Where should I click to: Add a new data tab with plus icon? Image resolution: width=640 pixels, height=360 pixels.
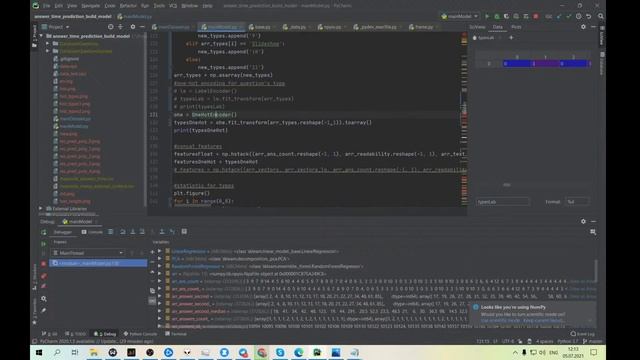(511, 38)
